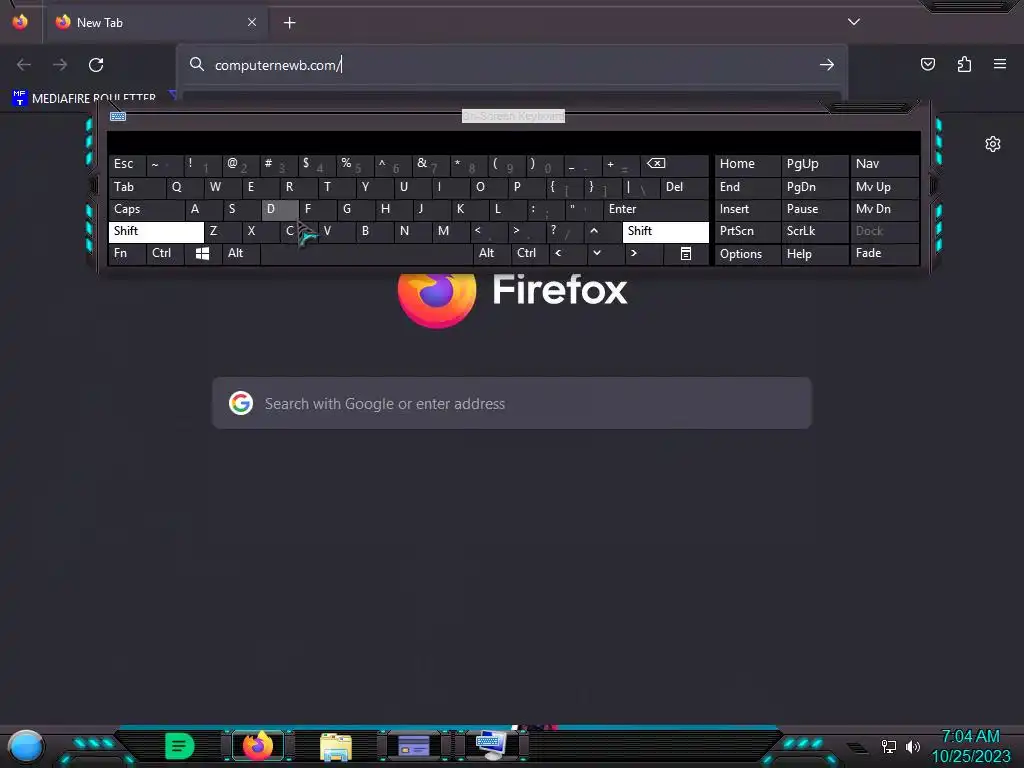1024x768 pixels.
Task: Click the Google logo in search box
Action: (241, 403)
